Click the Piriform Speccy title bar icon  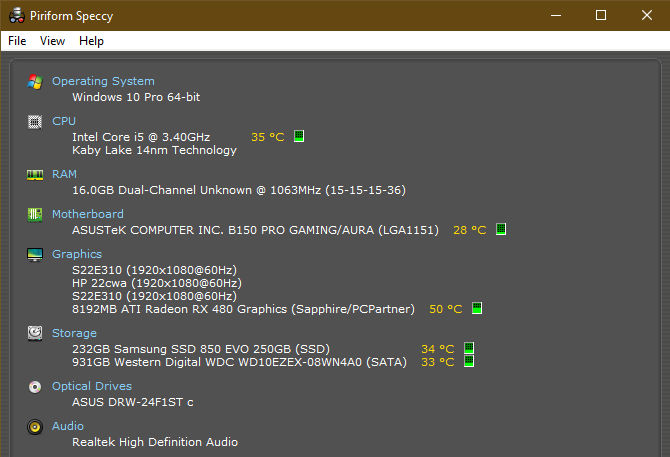[x=17, y=15]
